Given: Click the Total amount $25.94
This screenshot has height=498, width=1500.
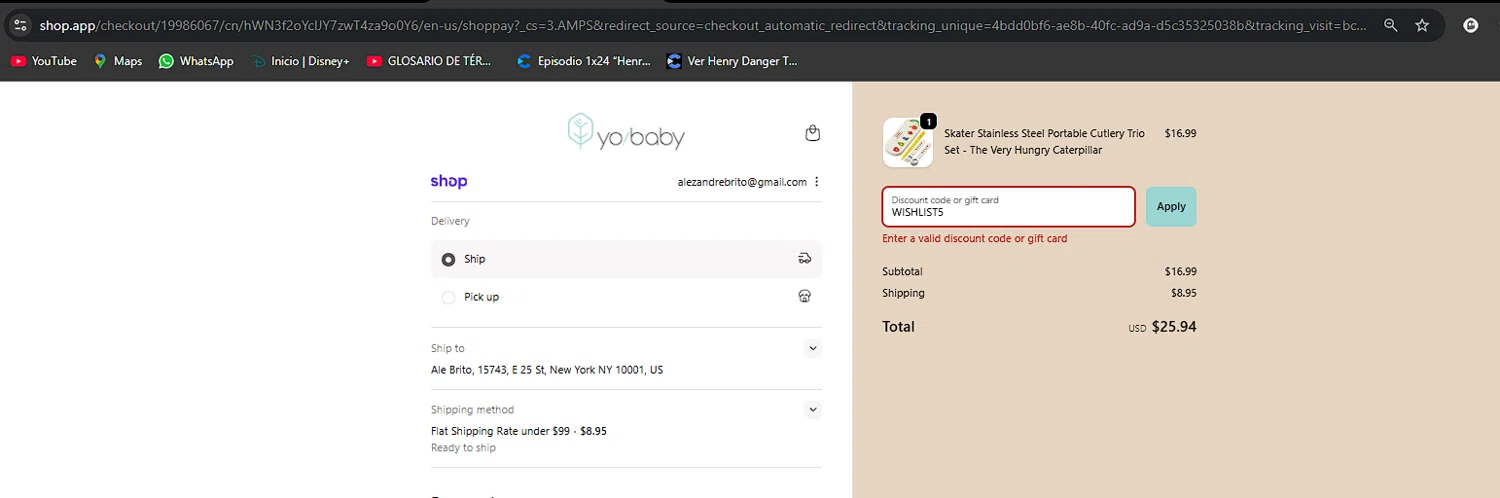Looking at the screenshot, I should click(x=1174, y=327).
